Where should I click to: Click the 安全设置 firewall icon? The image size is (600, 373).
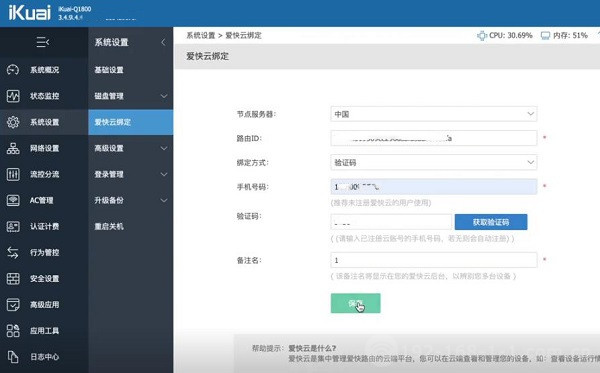[13, 279]
